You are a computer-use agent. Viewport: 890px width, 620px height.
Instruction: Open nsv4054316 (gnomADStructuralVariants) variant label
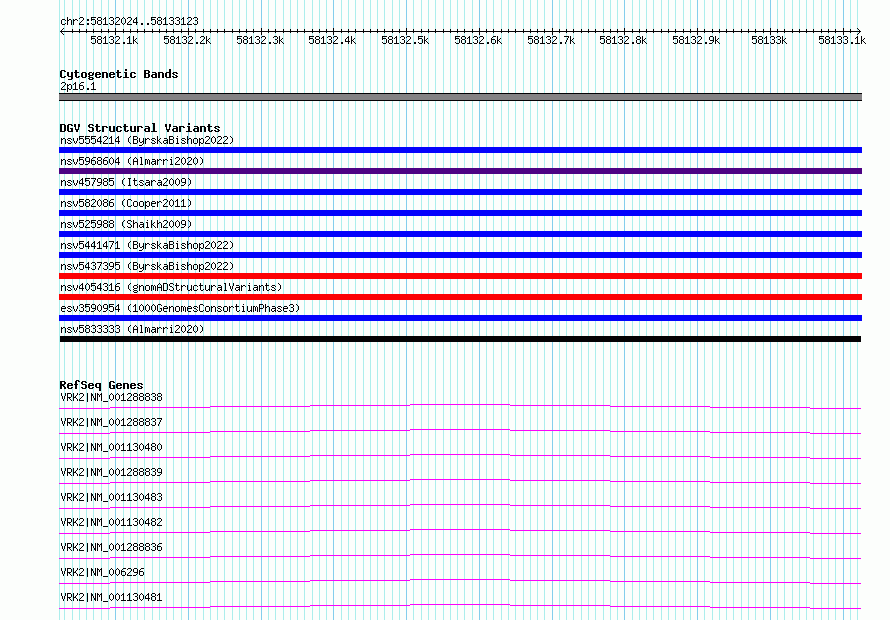(x=171, y=287)
